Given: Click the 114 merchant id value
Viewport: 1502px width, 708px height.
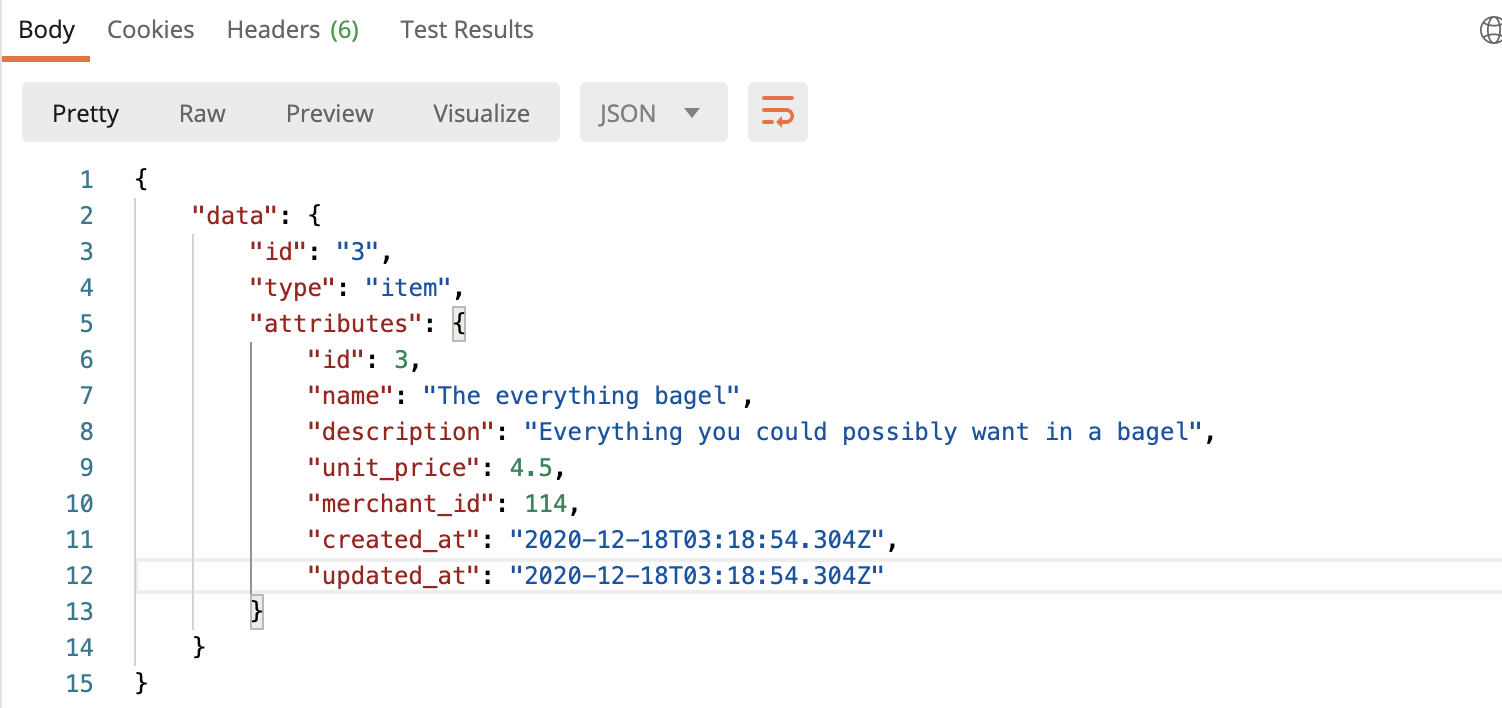Looking at the screenshot, I should point(545,504).
